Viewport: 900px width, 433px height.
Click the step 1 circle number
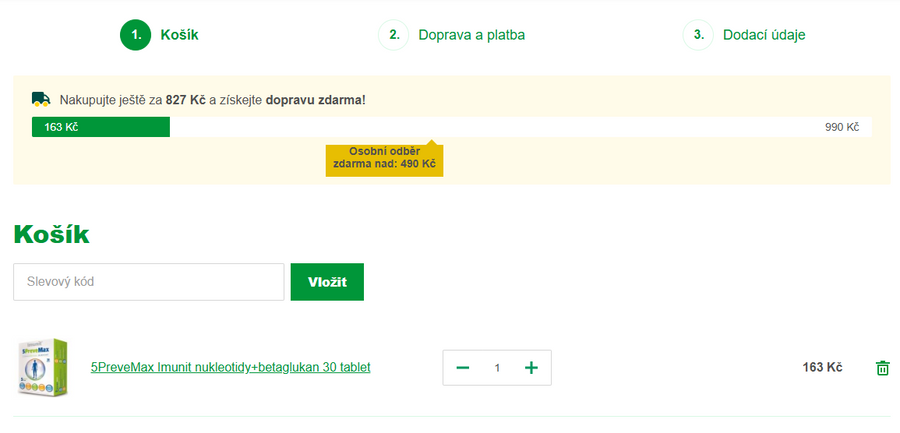point(135,35)
